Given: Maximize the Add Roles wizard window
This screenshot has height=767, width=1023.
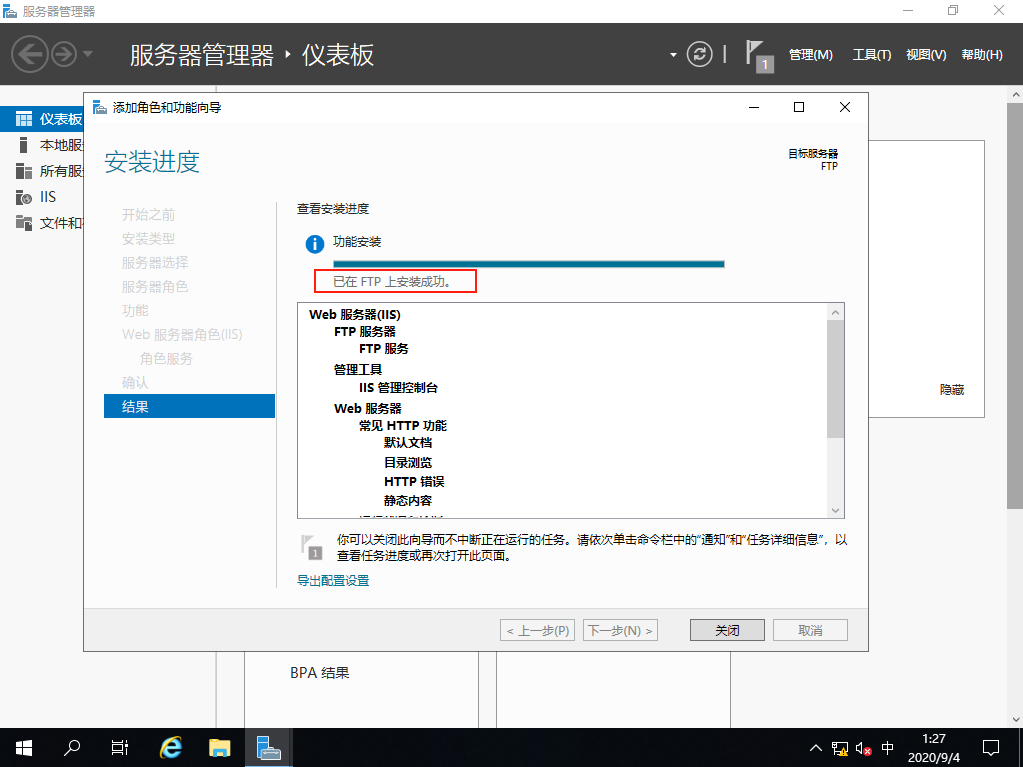Looking at the screenshot, I should (x=799, y=107).
